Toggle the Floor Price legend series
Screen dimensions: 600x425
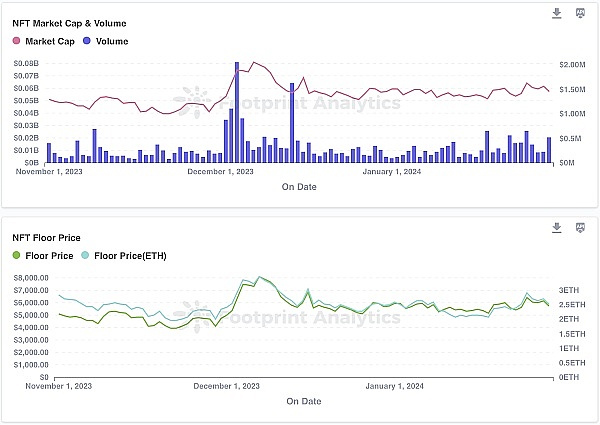tap(51, 256)
